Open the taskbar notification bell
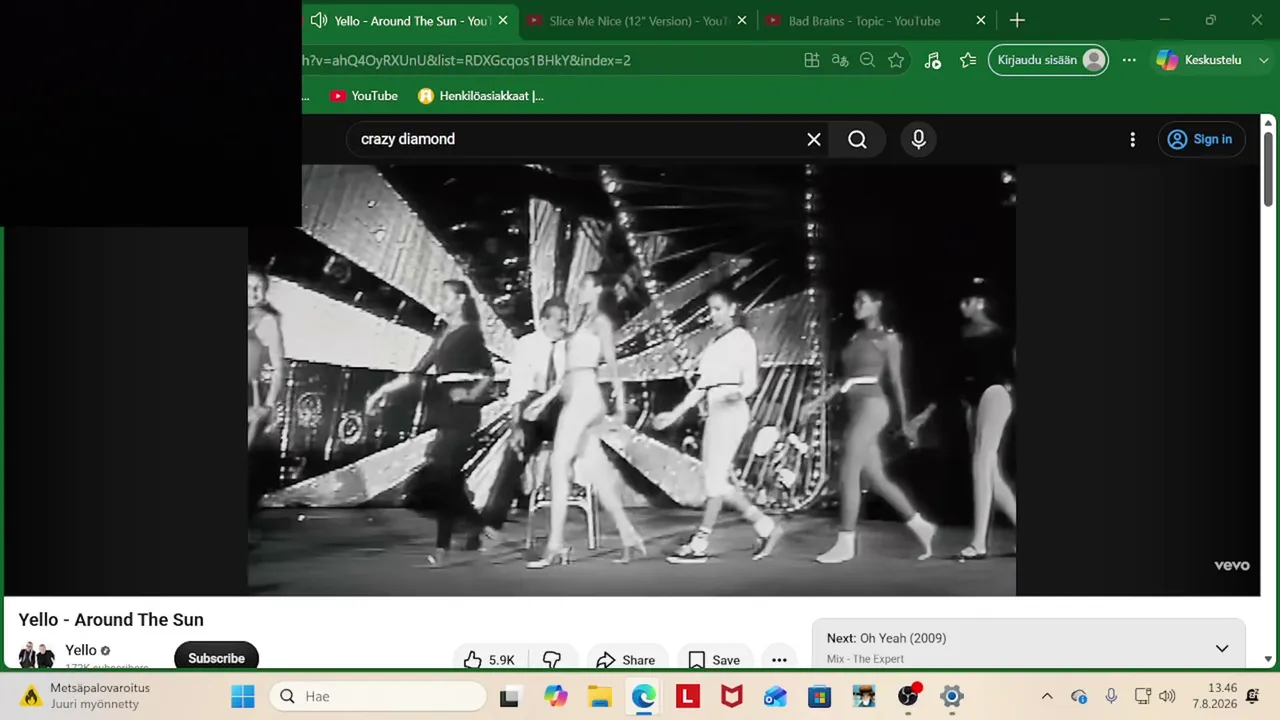1280x720 pixels. (x=1252, y=696)
